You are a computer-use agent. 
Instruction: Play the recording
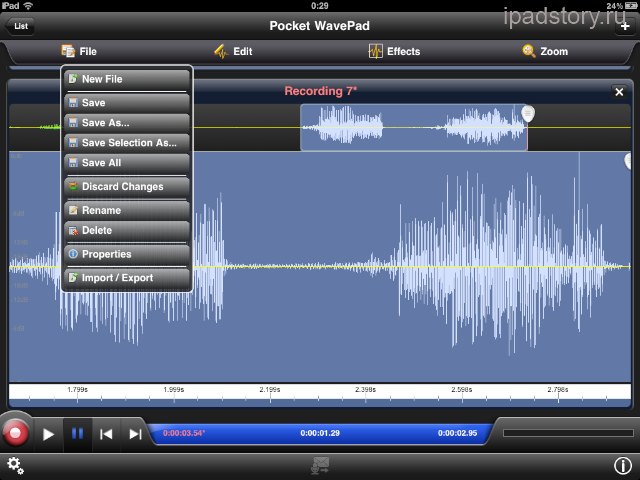pos(48,434)
